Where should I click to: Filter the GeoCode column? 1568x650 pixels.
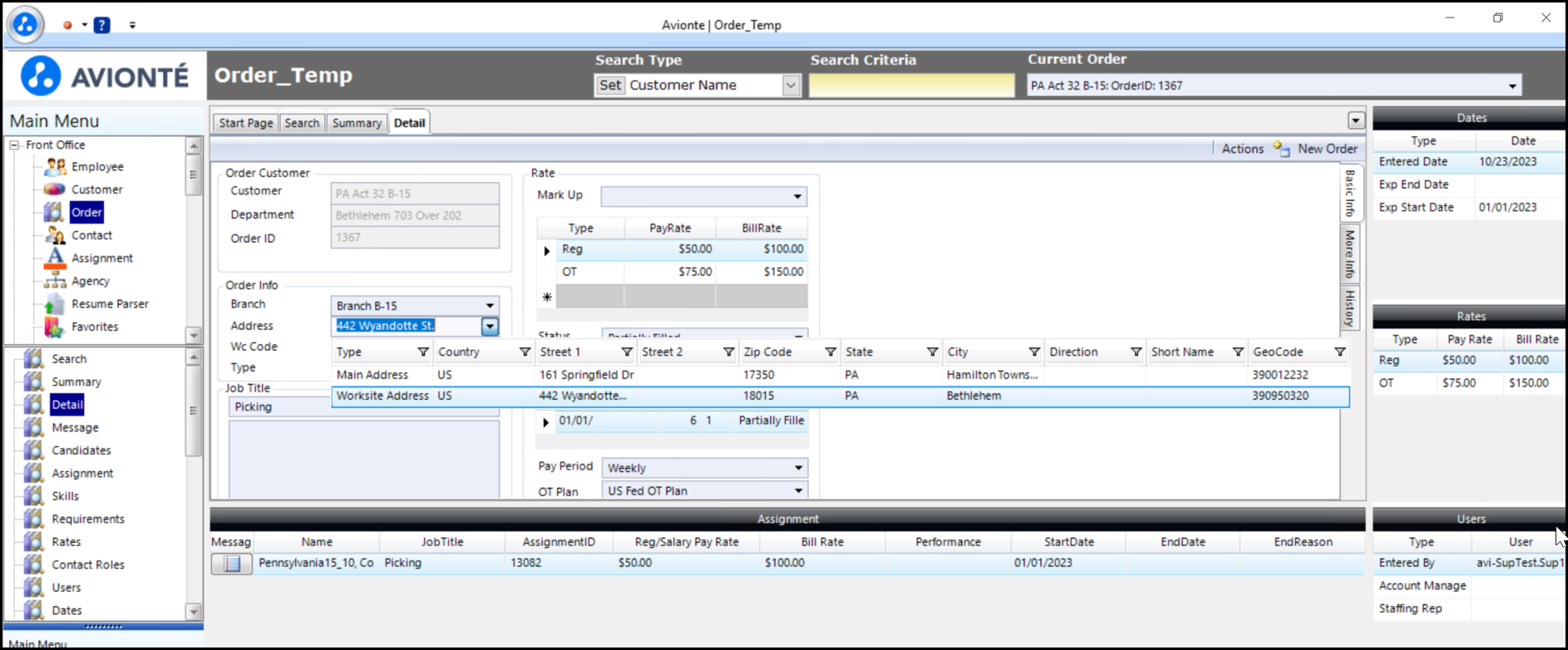pos(1339,352)
